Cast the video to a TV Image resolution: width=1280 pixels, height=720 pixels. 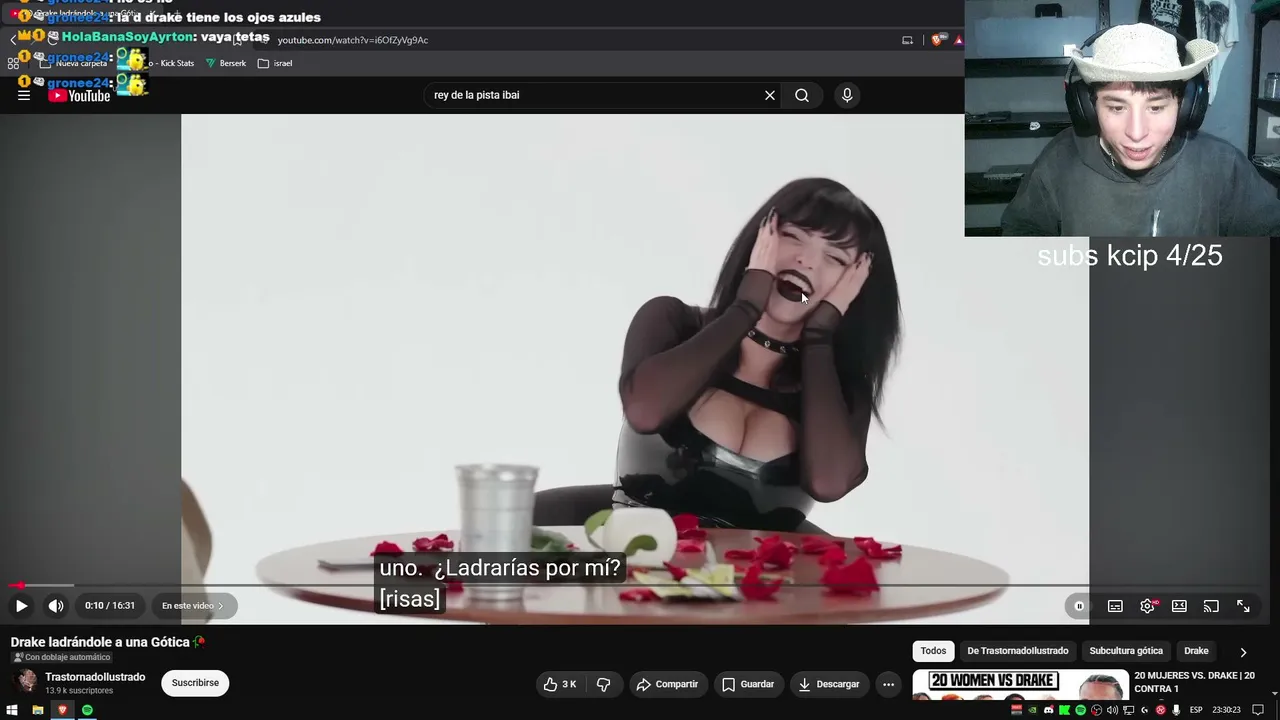pos(1211,606)
